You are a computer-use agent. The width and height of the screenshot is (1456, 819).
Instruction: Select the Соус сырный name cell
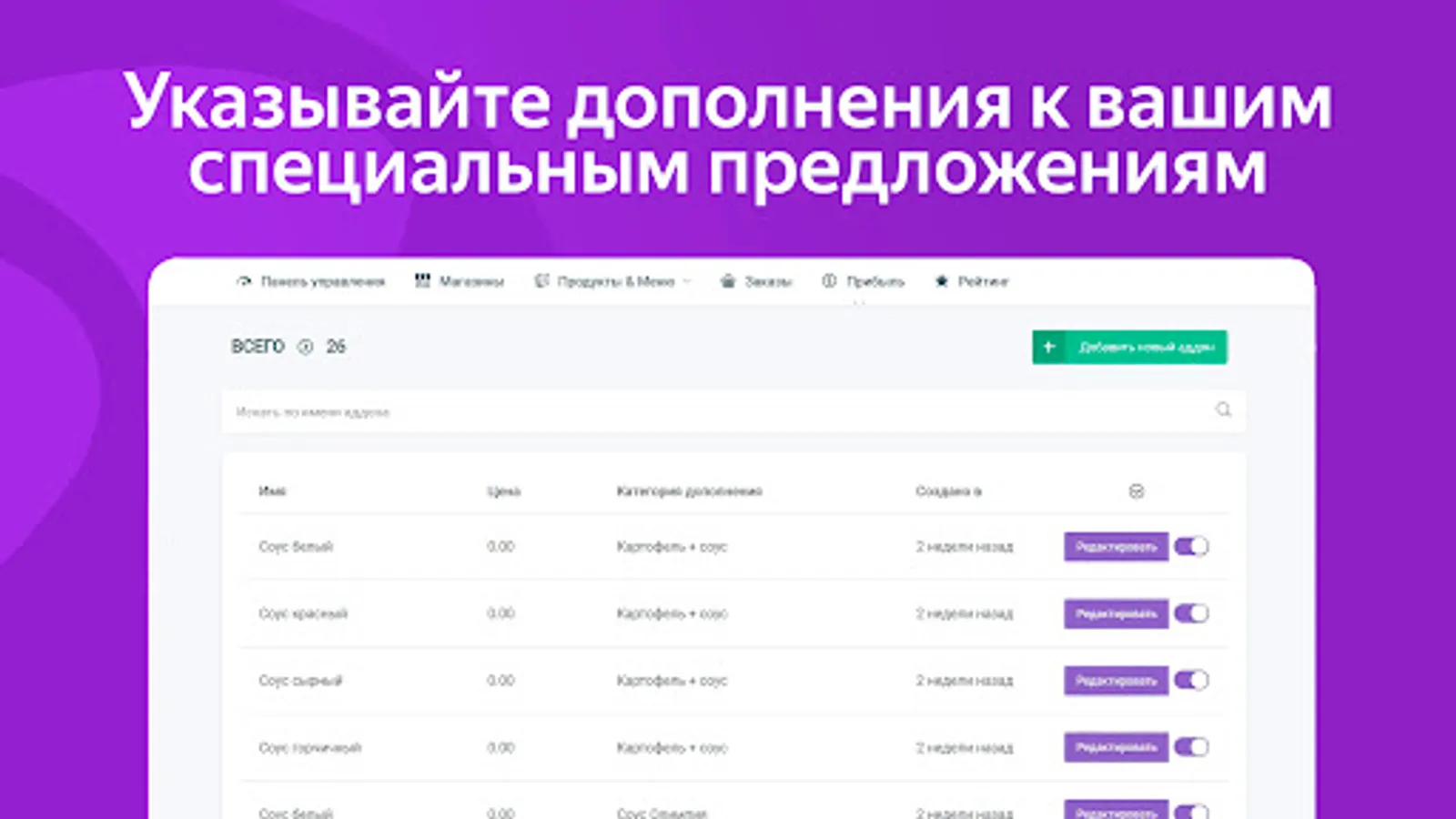coord(300,681)
